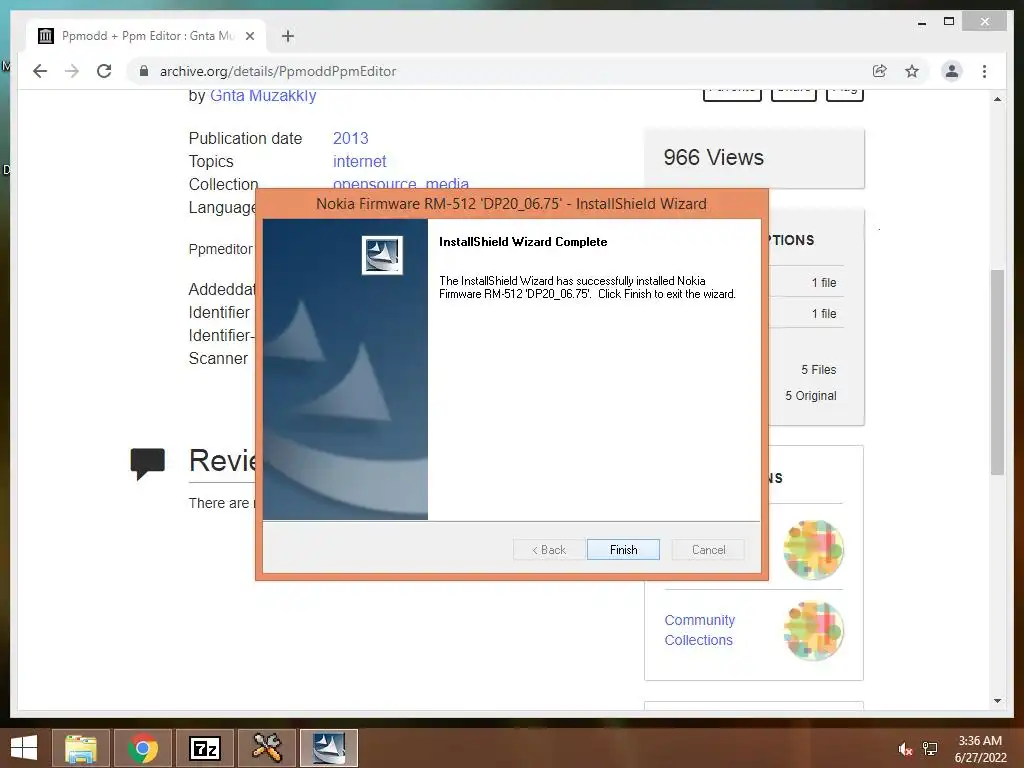Click the 5 Files download entry
This screenshot has height=768, width=1024.
[x=818, y=370]
